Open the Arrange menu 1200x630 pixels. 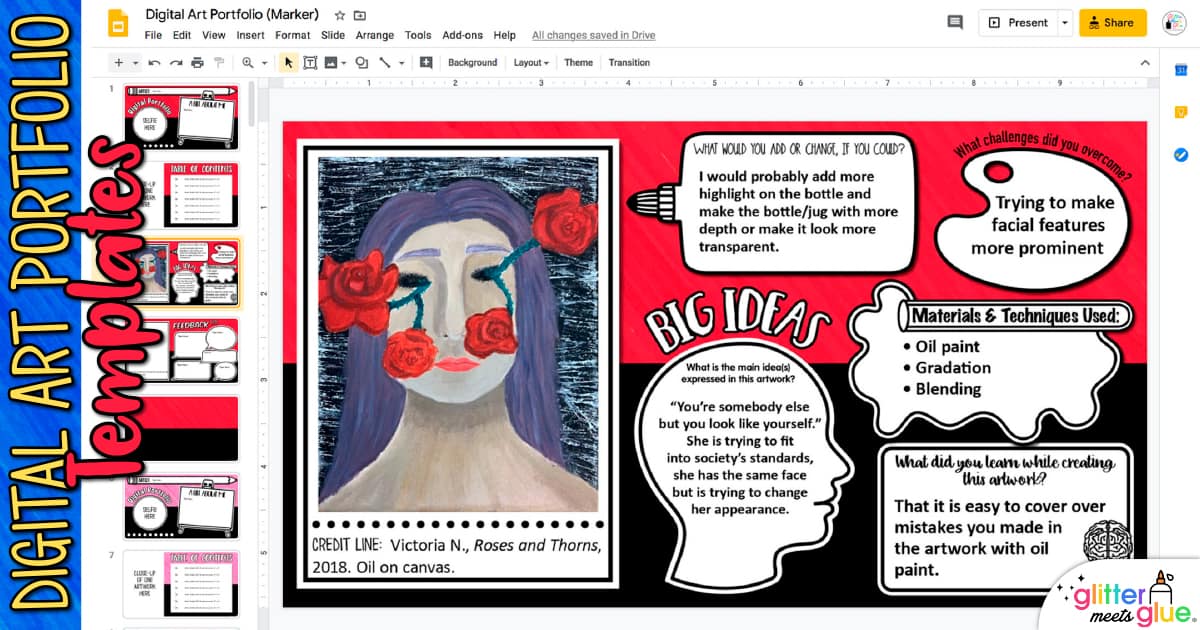374,35
